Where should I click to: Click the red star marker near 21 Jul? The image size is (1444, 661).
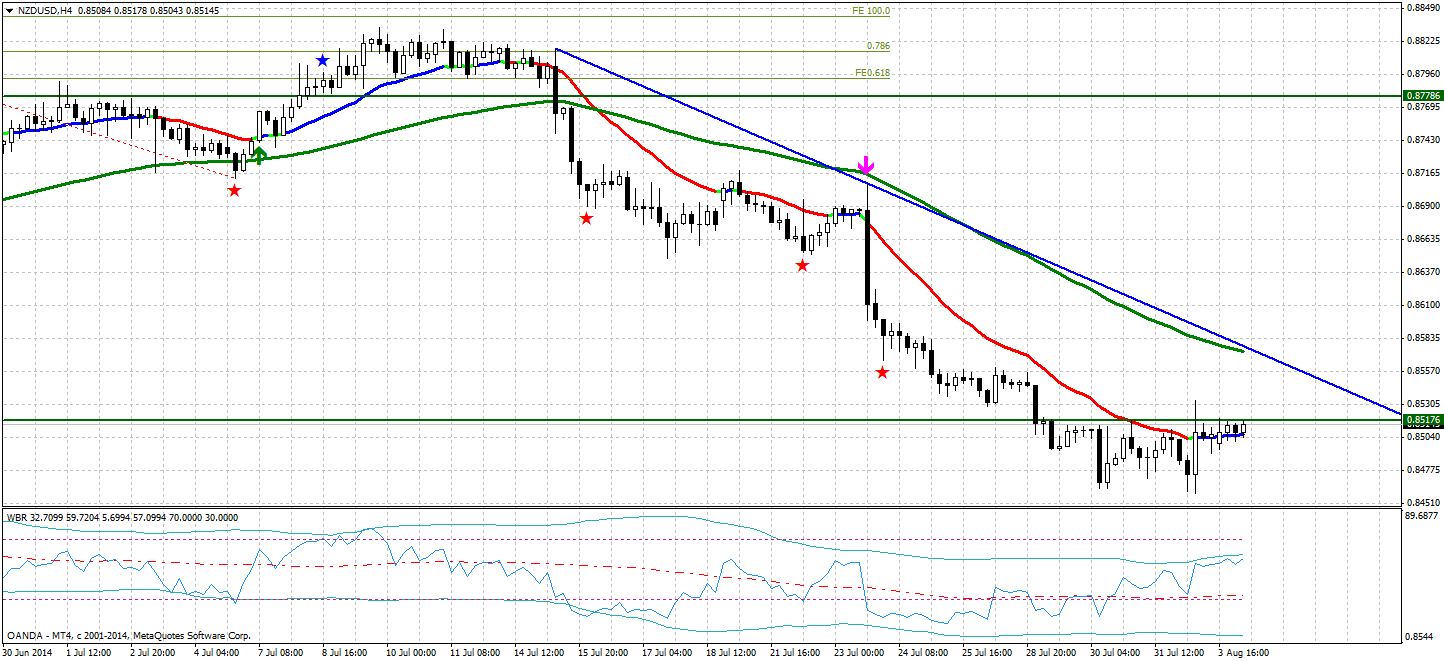point(802,265)
